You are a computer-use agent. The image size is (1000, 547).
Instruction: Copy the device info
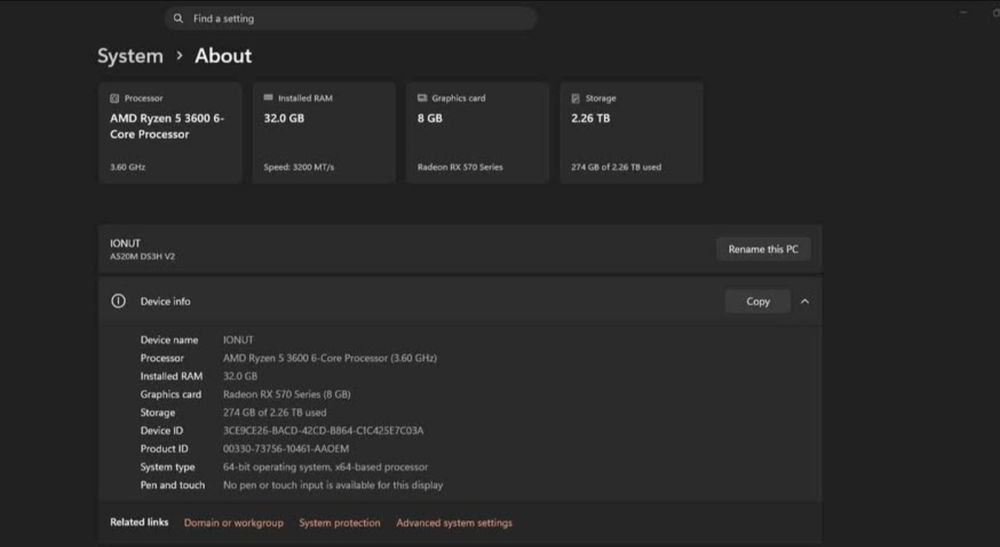(x=758, y=302)
